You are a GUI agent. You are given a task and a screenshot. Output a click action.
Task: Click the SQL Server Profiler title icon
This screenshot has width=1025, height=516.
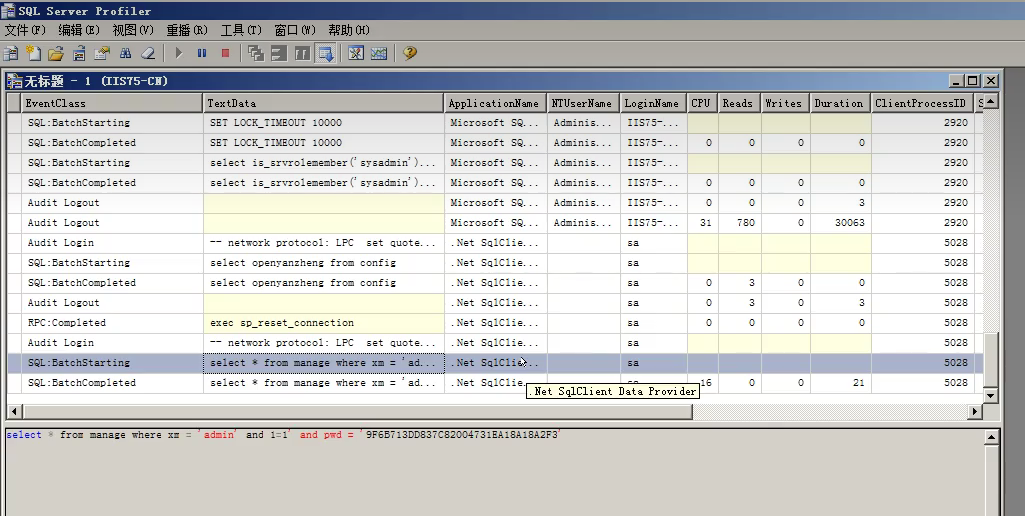pyautogui.click(x=8, y=10)
